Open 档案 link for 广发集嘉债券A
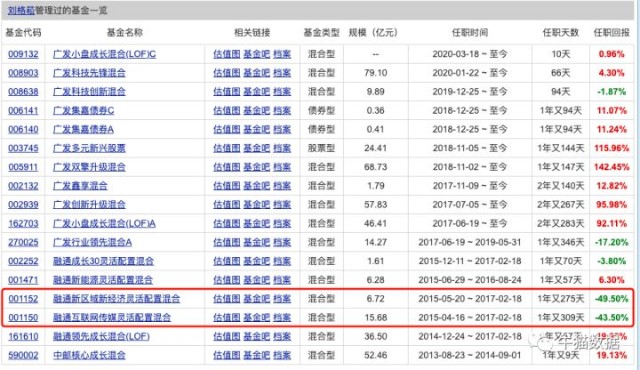This screenshot has height=370, width=640. point(282,129)
